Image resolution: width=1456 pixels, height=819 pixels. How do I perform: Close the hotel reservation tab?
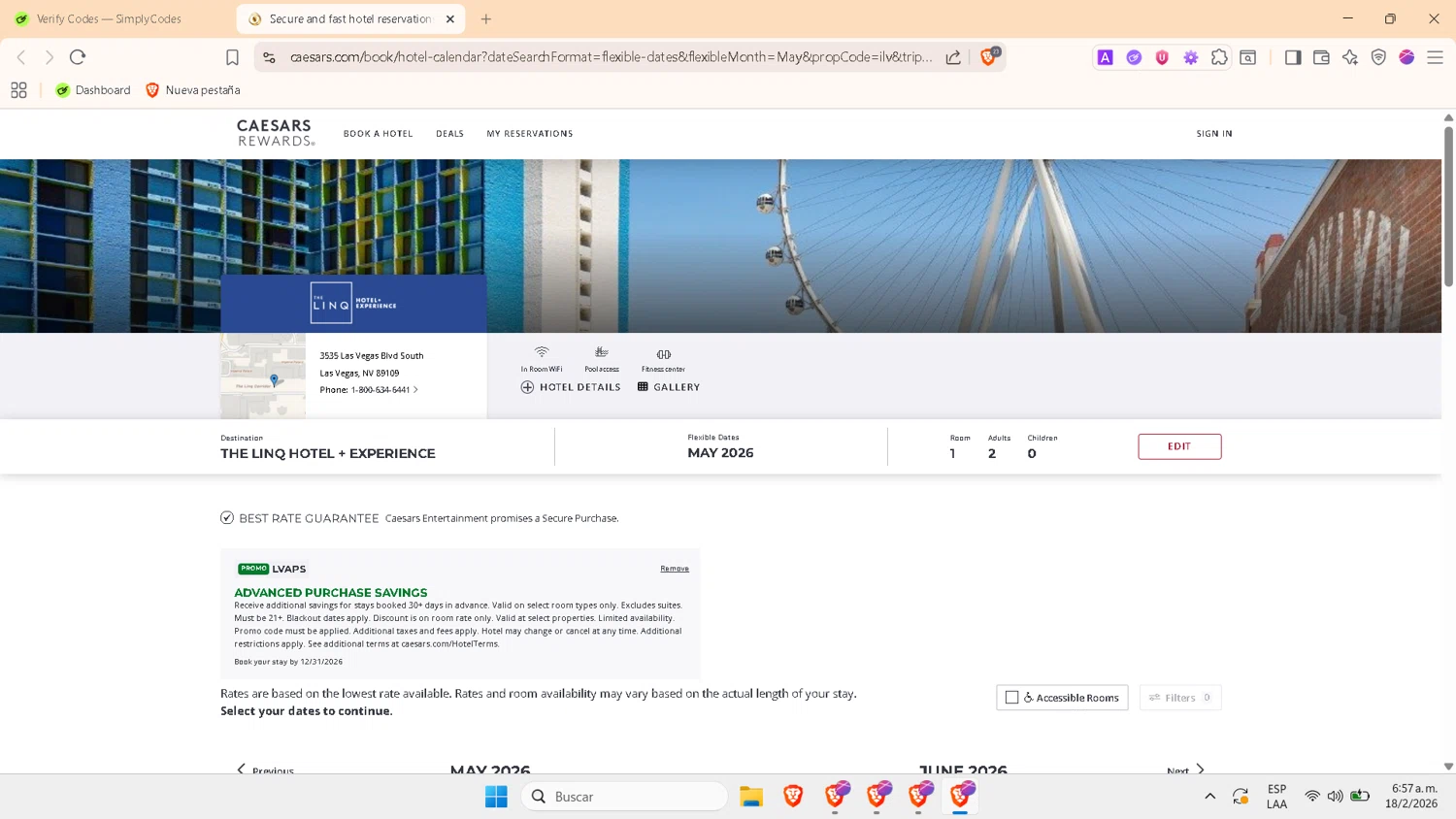450,18
